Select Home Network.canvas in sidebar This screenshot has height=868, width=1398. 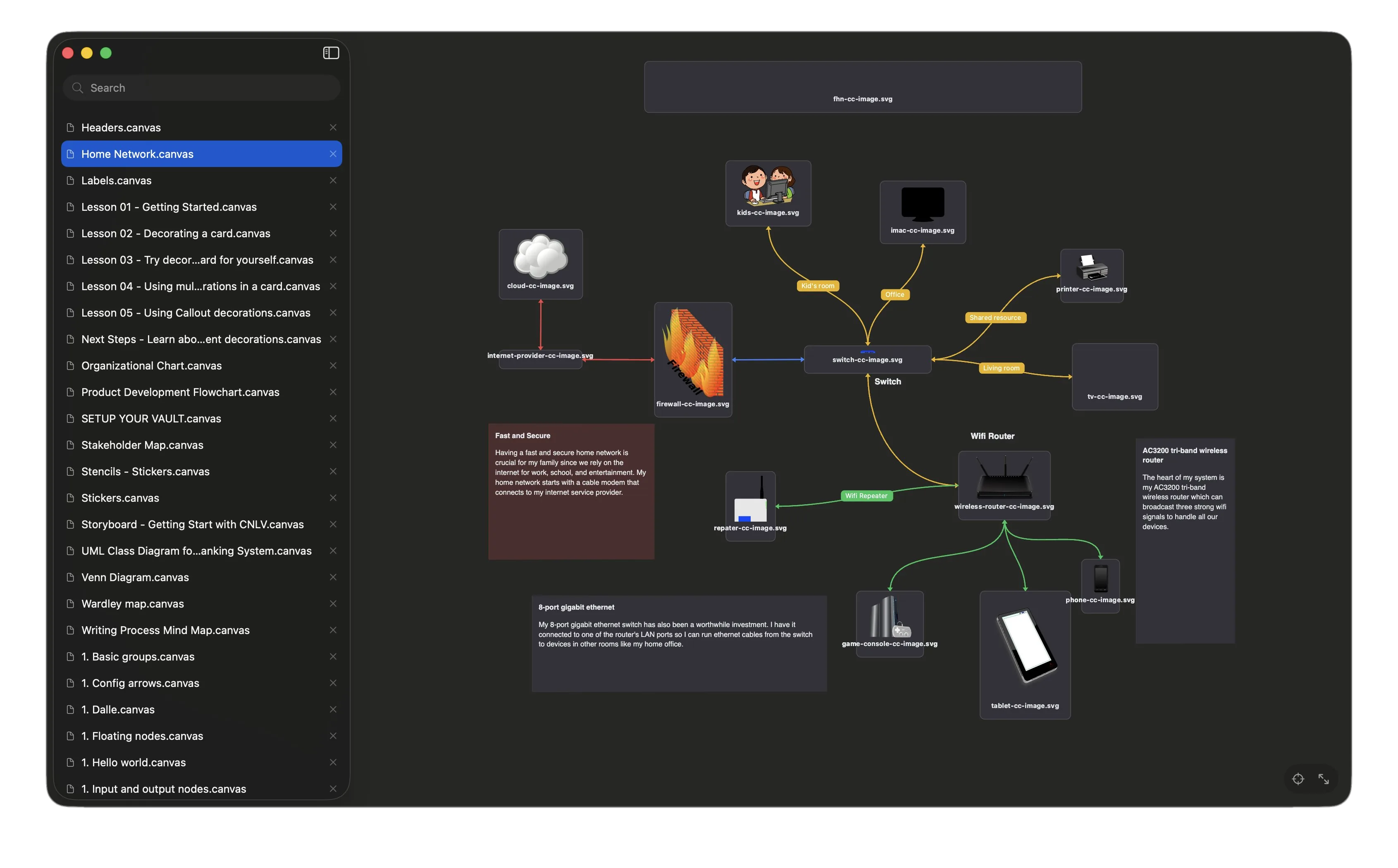pyautogui.click(x=202, y=154)
